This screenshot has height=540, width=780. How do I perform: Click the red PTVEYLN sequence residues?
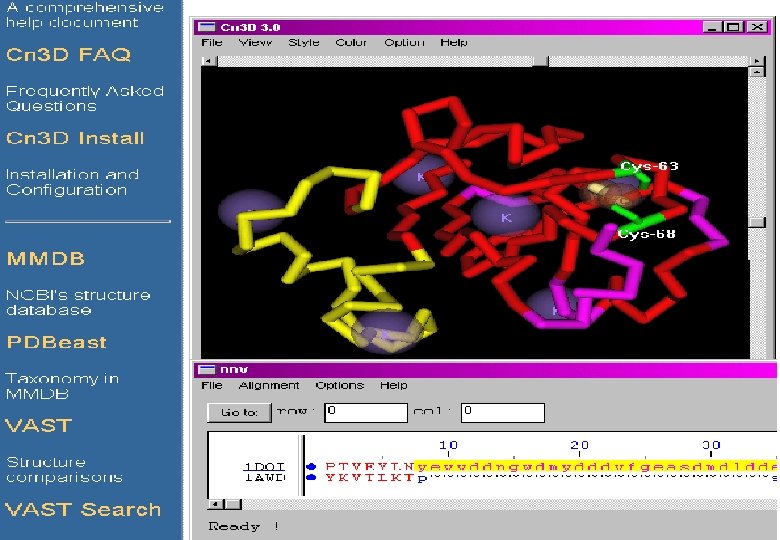tap(370, 467)
